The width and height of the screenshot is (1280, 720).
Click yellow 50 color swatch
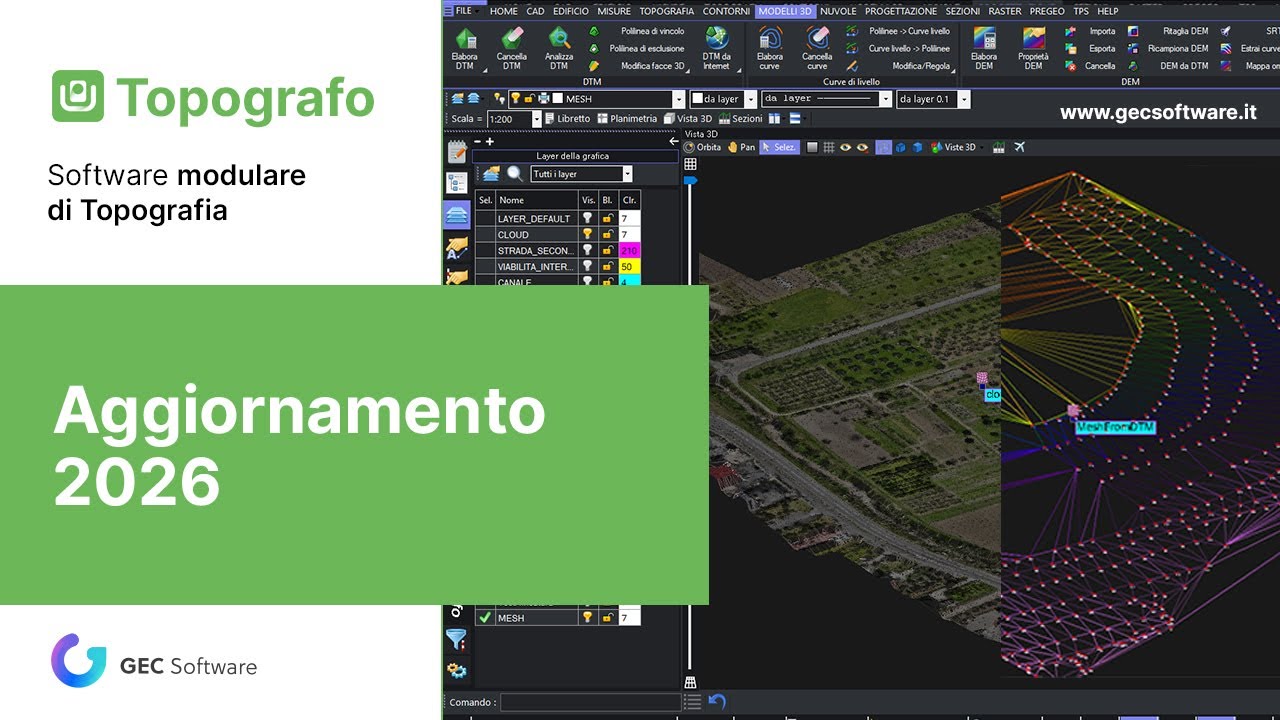[x=629, y=266]
